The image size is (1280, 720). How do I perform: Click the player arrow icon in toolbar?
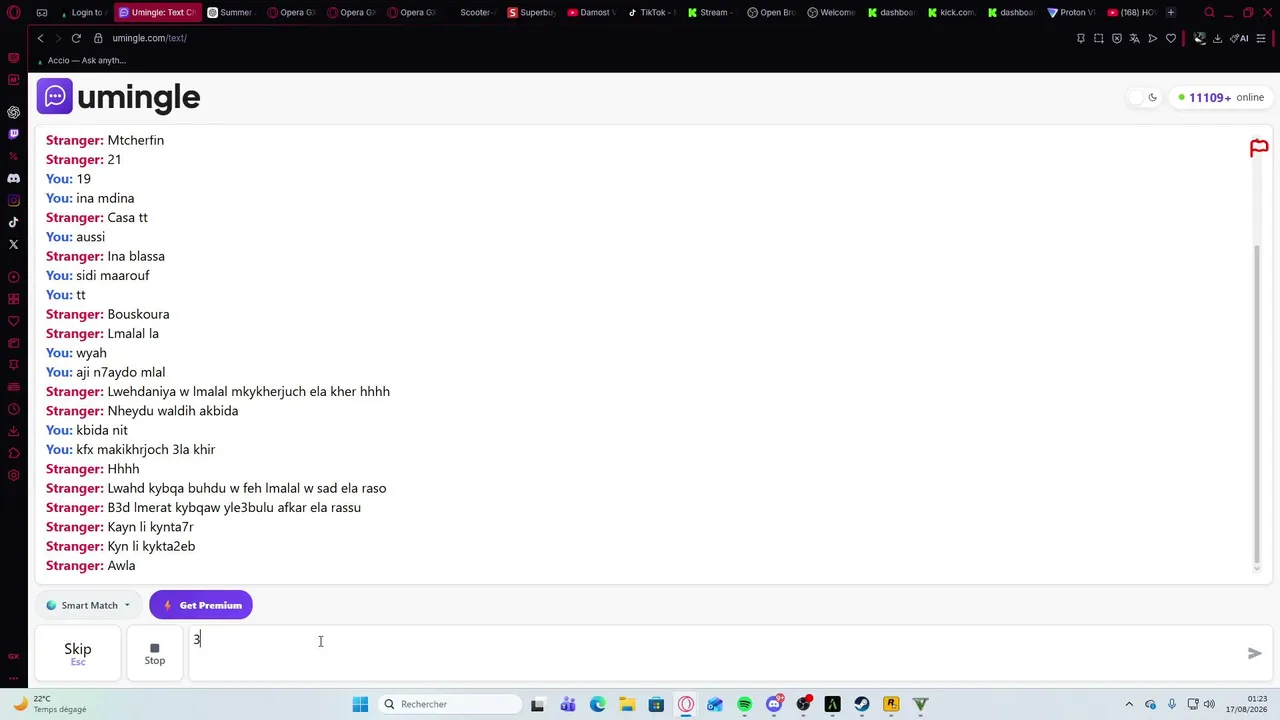coord(1153,38)
